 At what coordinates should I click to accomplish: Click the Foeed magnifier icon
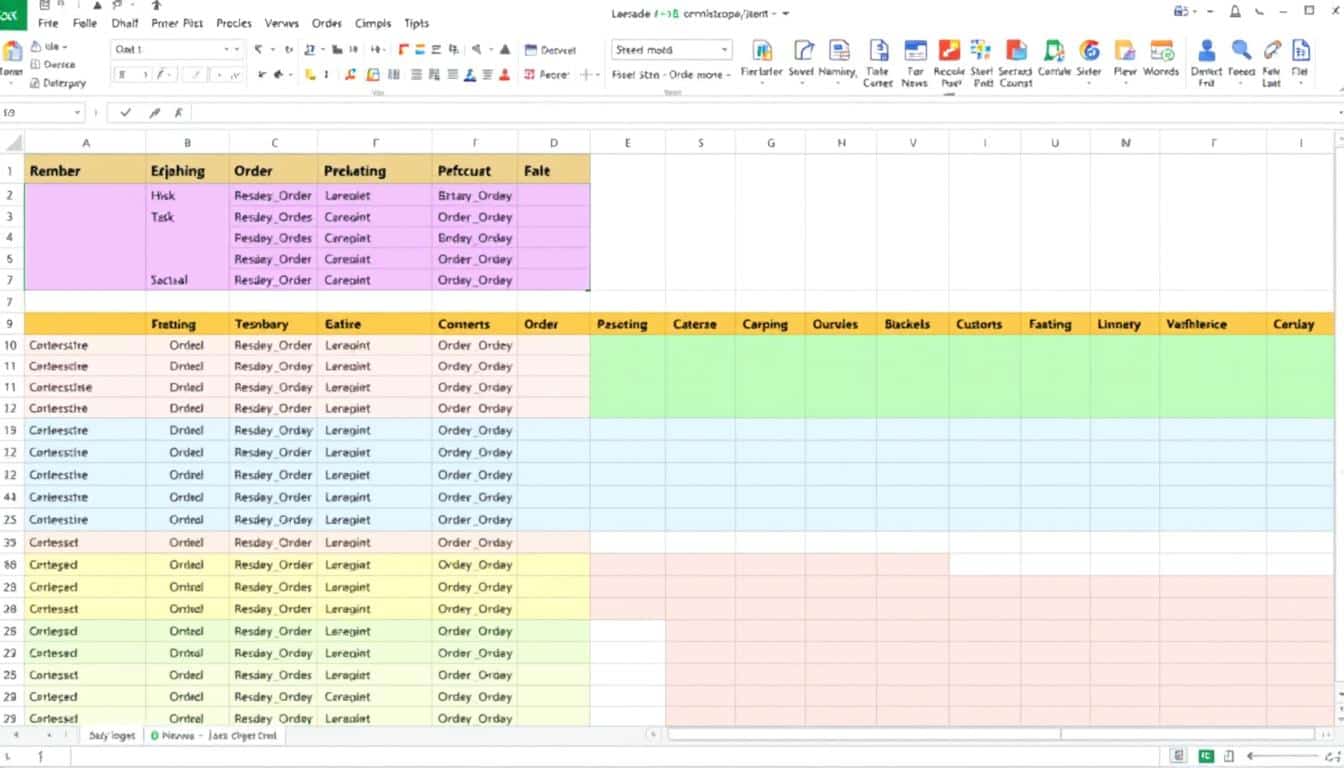(1241, 51)
